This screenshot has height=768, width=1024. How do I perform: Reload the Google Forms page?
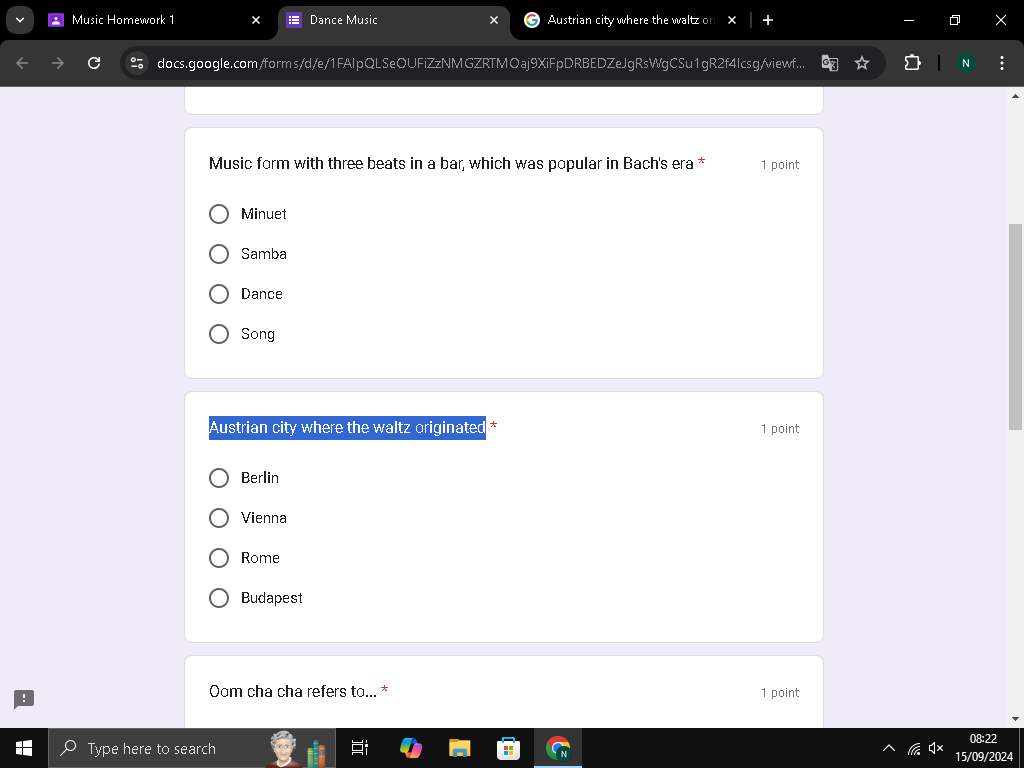[94, 63]
